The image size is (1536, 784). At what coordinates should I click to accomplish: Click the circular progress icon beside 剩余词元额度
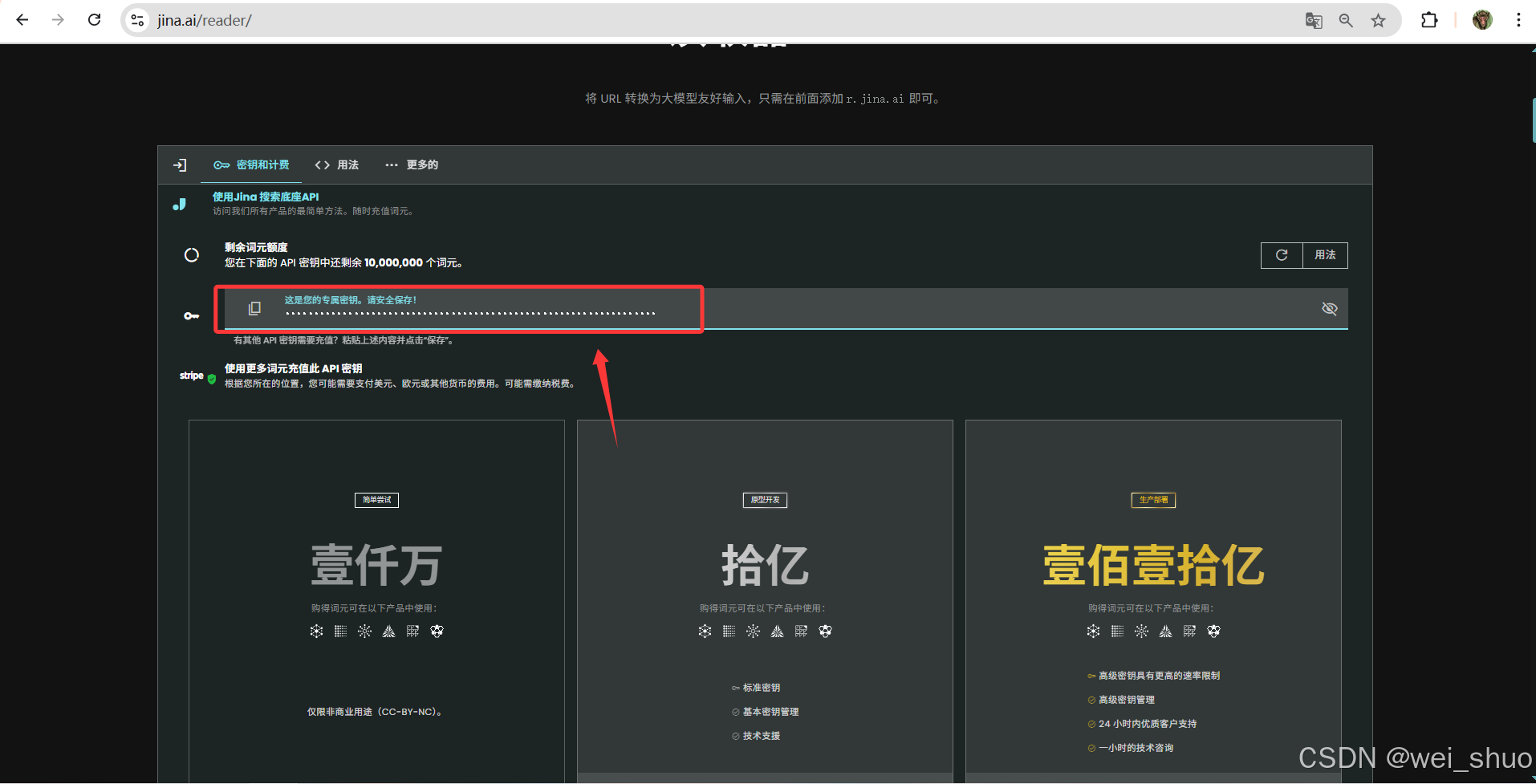pos(192,254)
